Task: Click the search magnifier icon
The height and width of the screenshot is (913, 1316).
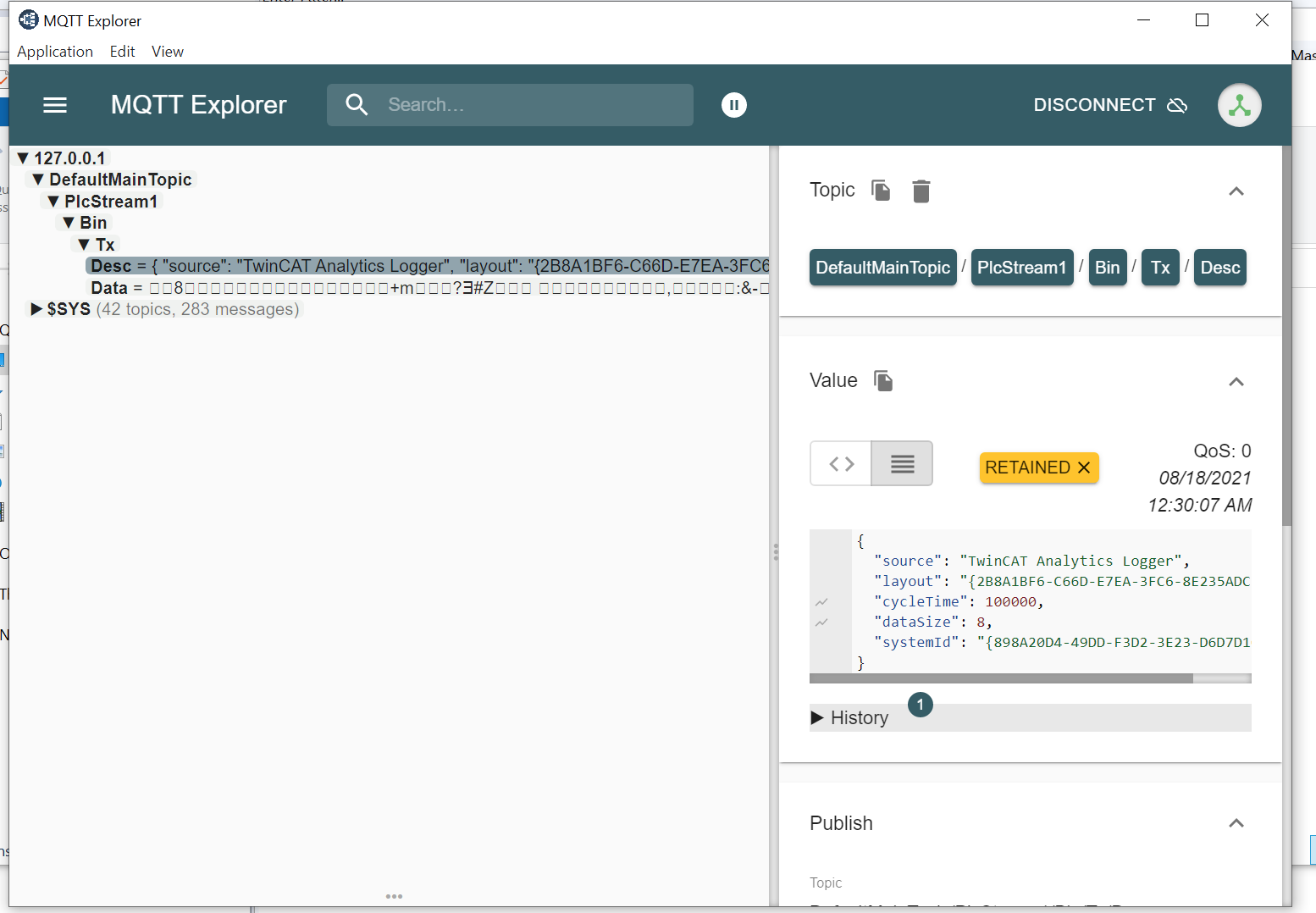Action: click(x=357, y=105)
